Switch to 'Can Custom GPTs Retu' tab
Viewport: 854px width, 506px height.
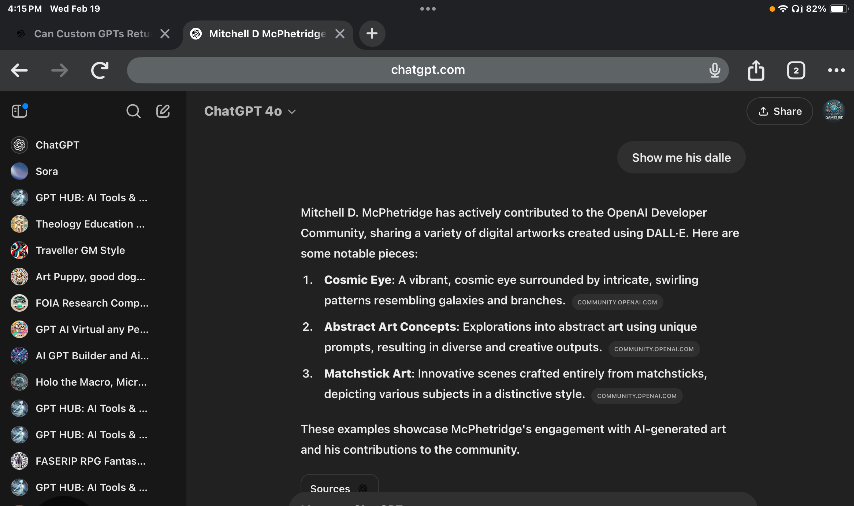pyautogui.click(x=91, y=34)
